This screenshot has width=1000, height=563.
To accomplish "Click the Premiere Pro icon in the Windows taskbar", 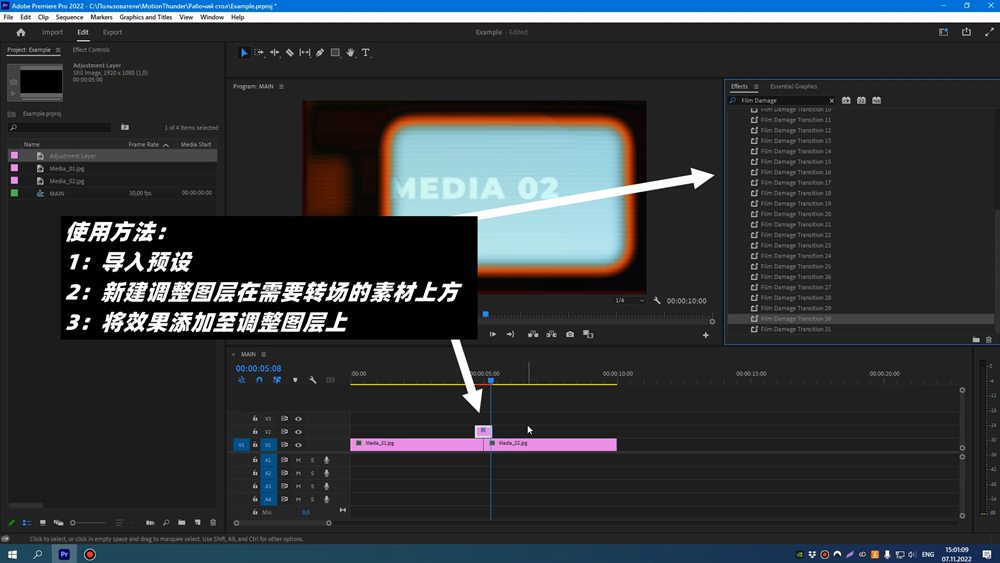I will (64, 554).
